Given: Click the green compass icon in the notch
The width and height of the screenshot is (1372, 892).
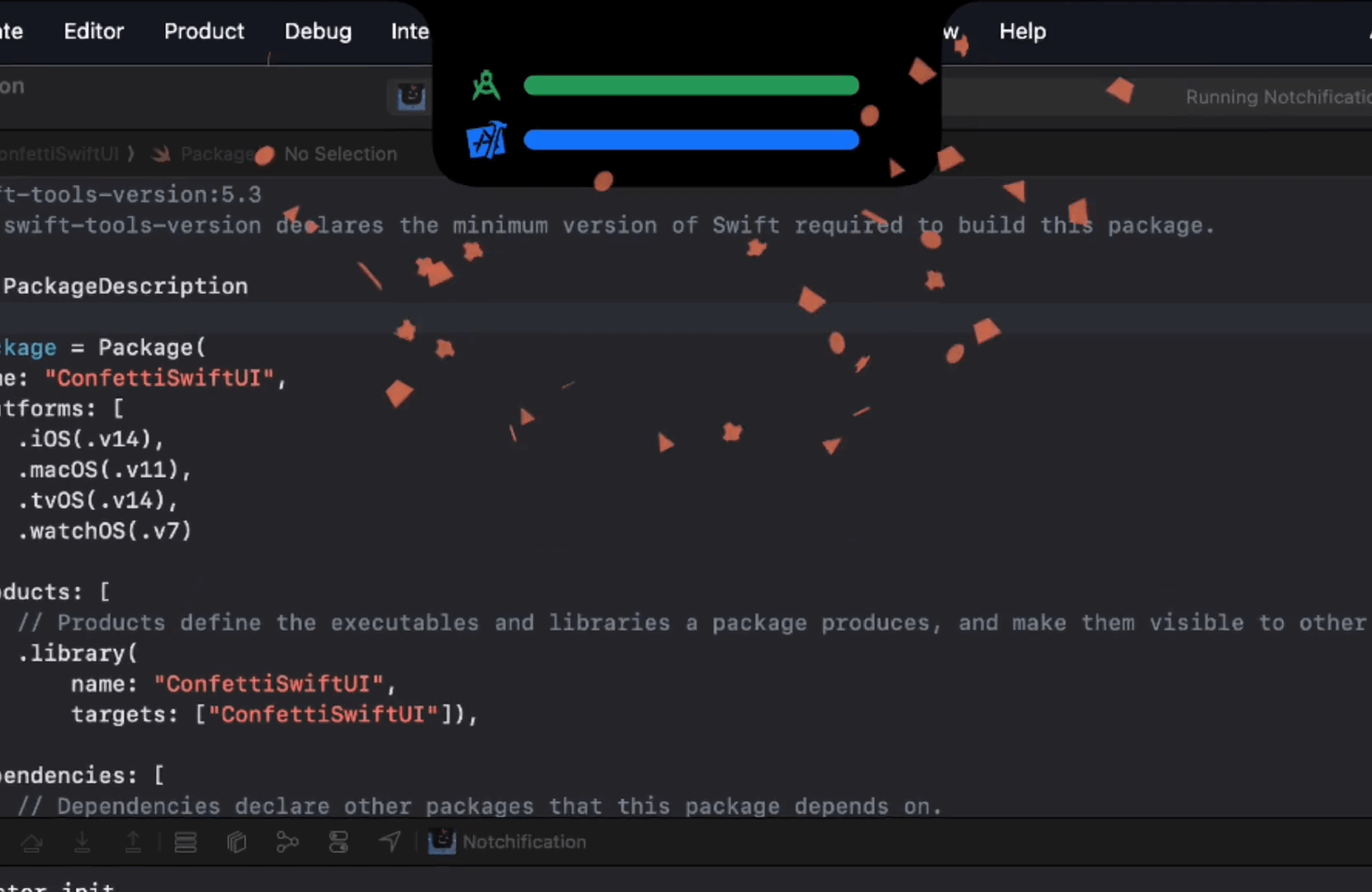Looking at the screenshot, I should (x=486, y=86).
